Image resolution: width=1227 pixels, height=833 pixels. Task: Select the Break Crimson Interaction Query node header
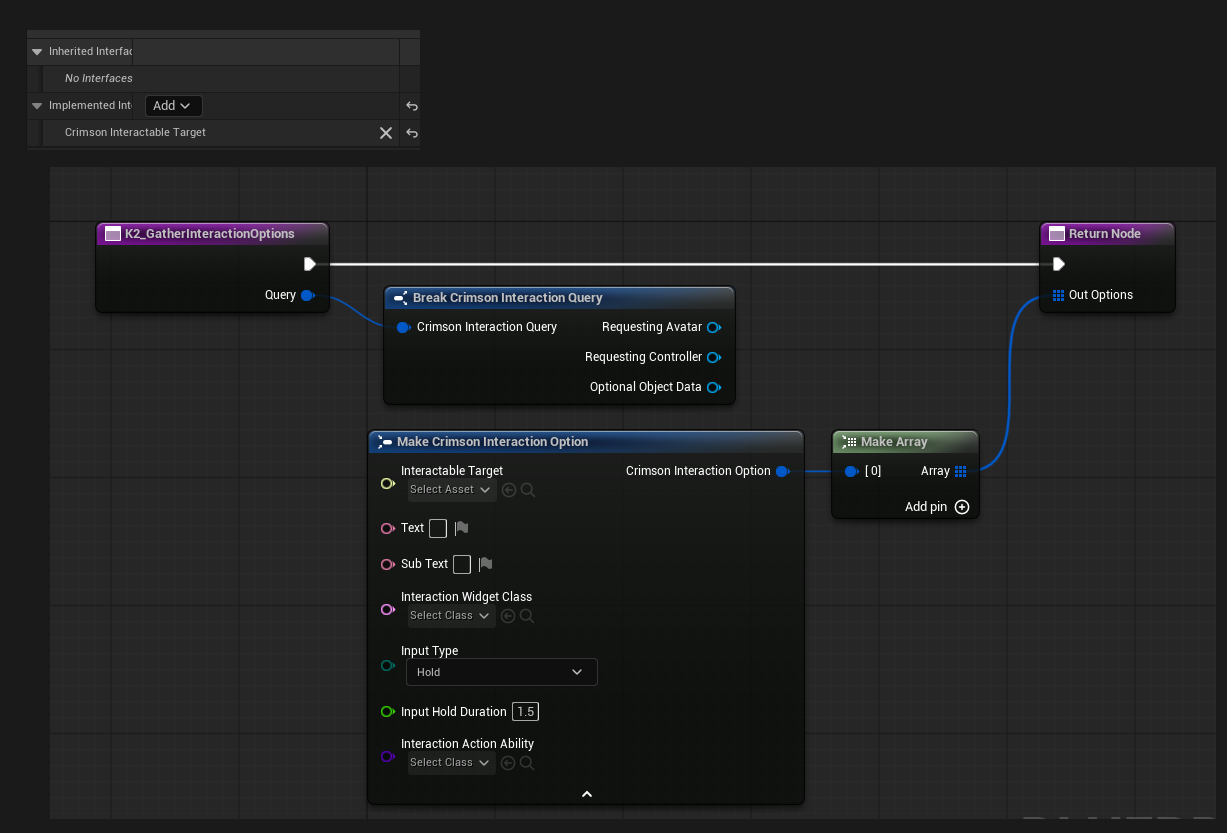[559, 298]
